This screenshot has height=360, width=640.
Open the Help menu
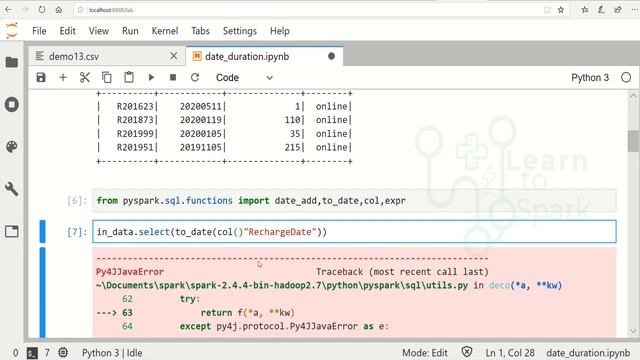click(280, 31)
